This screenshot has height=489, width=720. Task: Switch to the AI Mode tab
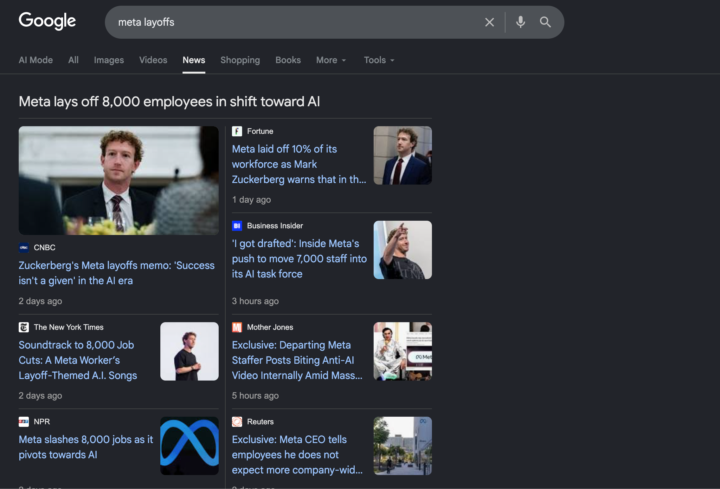click(x=36, y=60)
